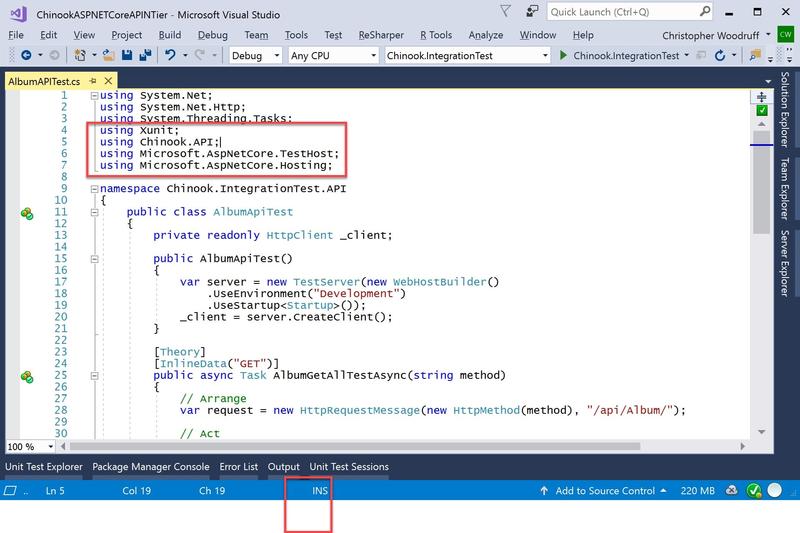Click the vertical scrollbar thumb in the editor
This screenshot has width=800, height=533.
coord(761,182)
